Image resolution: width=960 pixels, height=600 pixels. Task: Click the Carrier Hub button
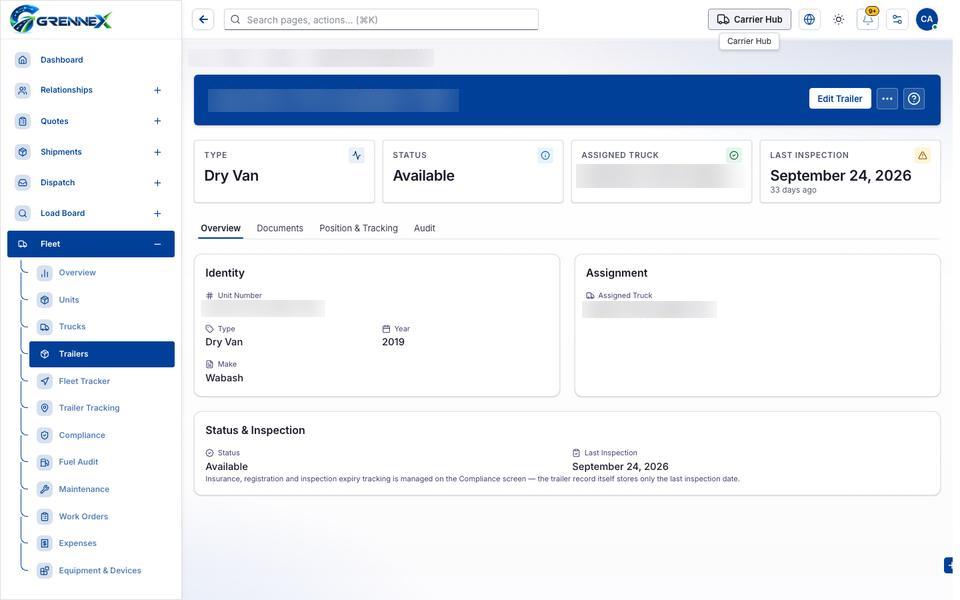click(x=749, y=20)
